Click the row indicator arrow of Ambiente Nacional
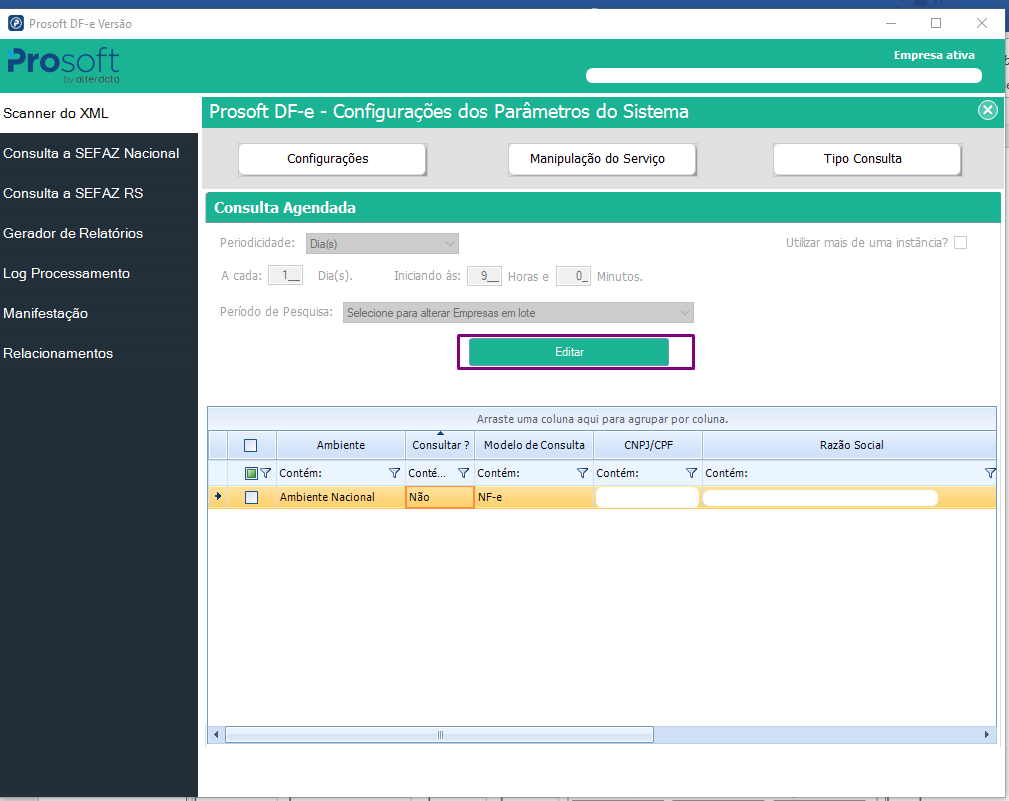Screen dimensions: 1009x801 point(218,497)
